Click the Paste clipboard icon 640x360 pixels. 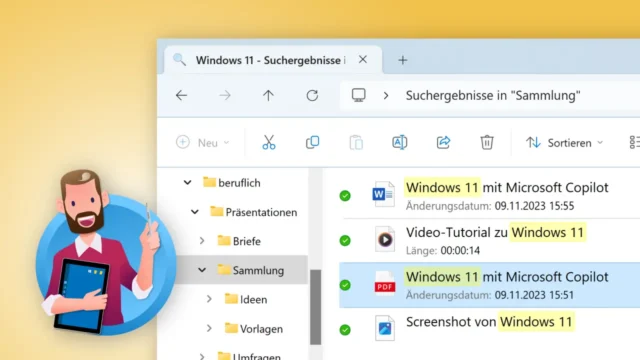pos(356,142)
